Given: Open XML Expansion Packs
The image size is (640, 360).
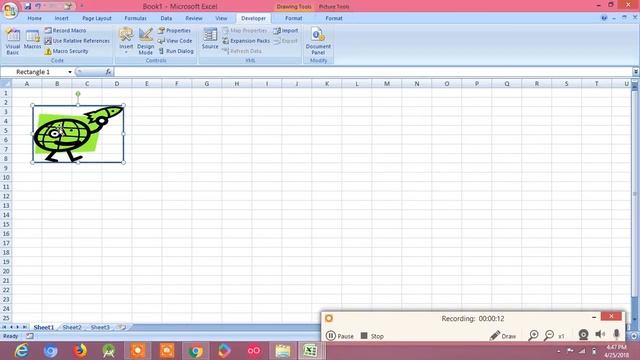Looking at the screenshot, I should point(246,41).
